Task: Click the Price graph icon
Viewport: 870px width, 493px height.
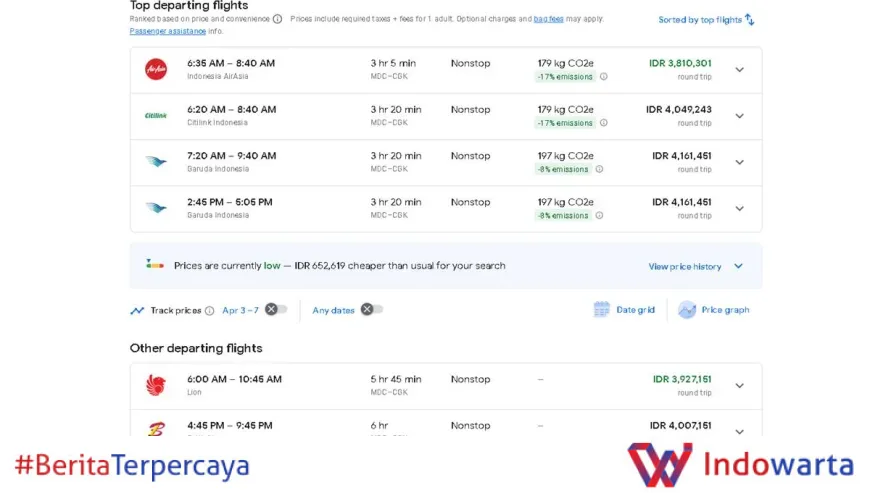Action: [687, 310]
